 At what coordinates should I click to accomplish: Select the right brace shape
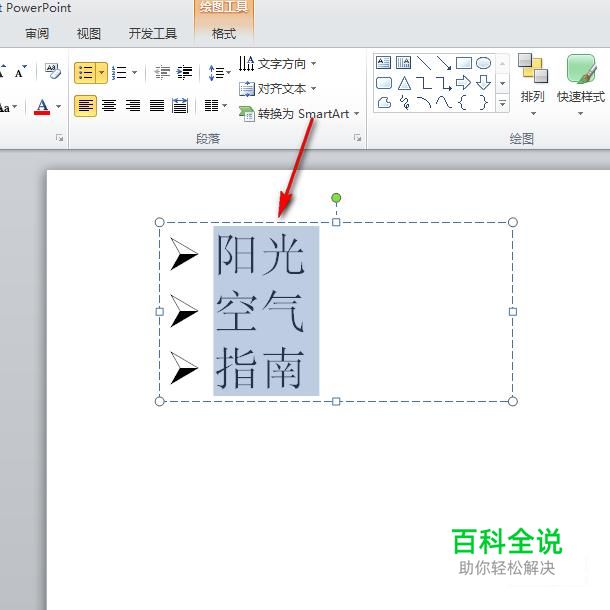coord(483,103)
